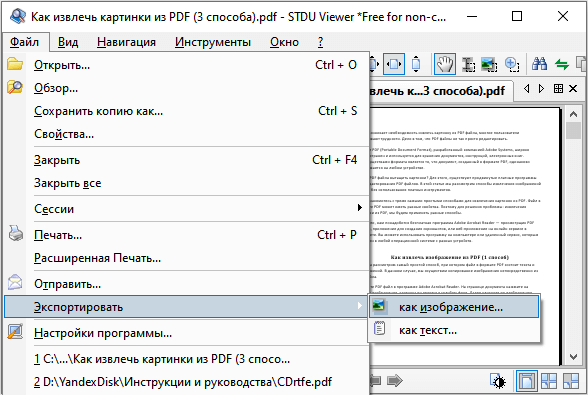
Task: Click the vertical scrollbar down arrow
Action: (573, 357)
